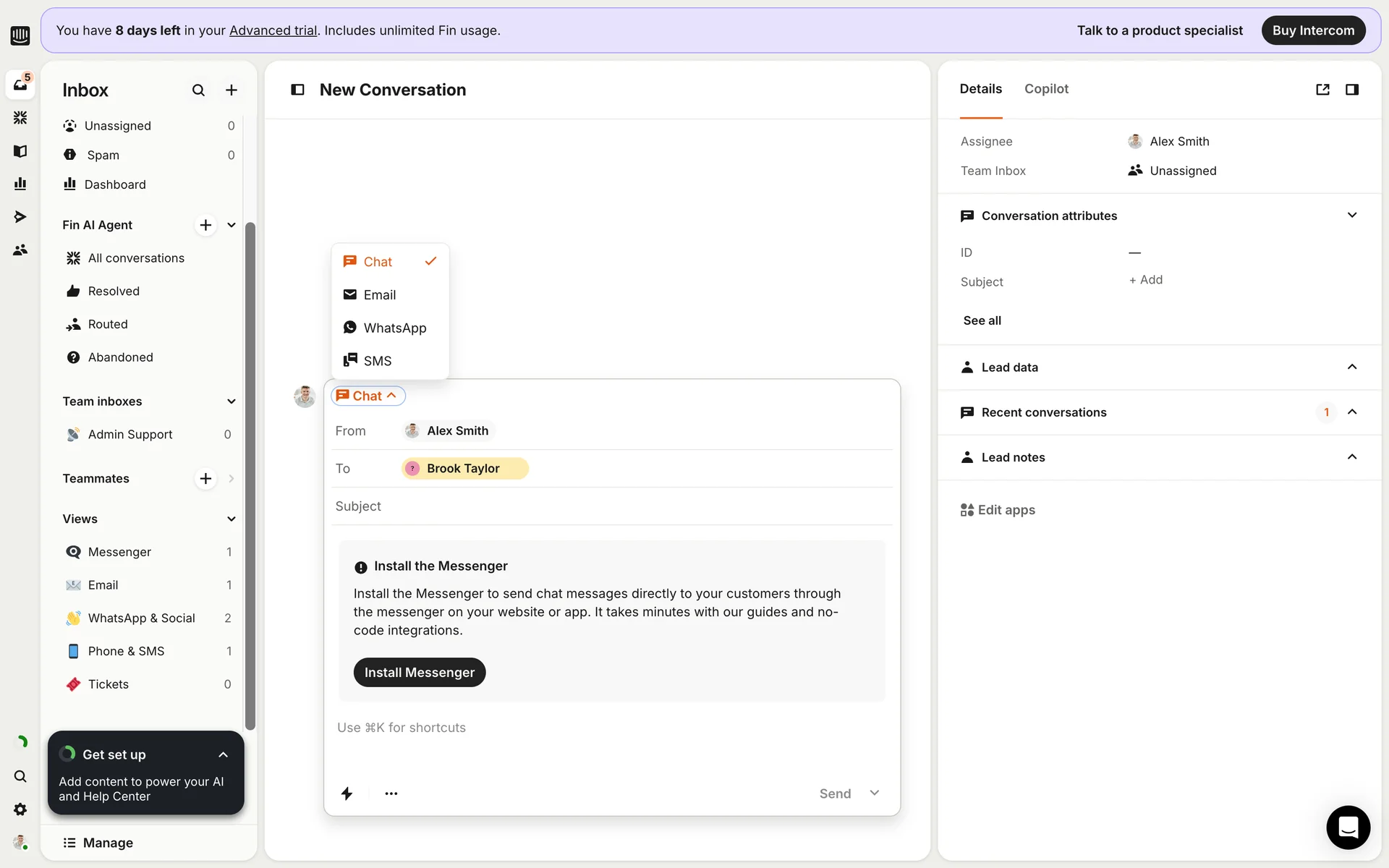Open Reports icon in left rail
This screenshot has height=868, width=1389.
coord(20,184)
